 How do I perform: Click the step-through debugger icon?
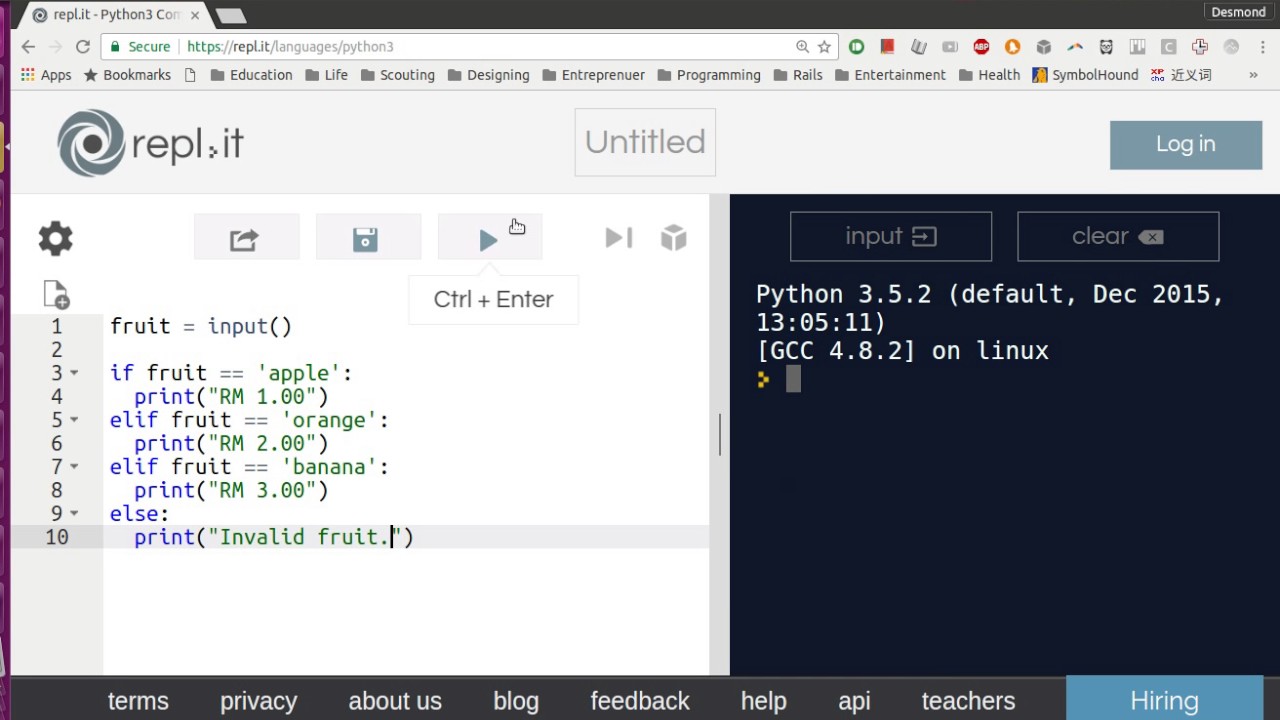click(619, 238)
